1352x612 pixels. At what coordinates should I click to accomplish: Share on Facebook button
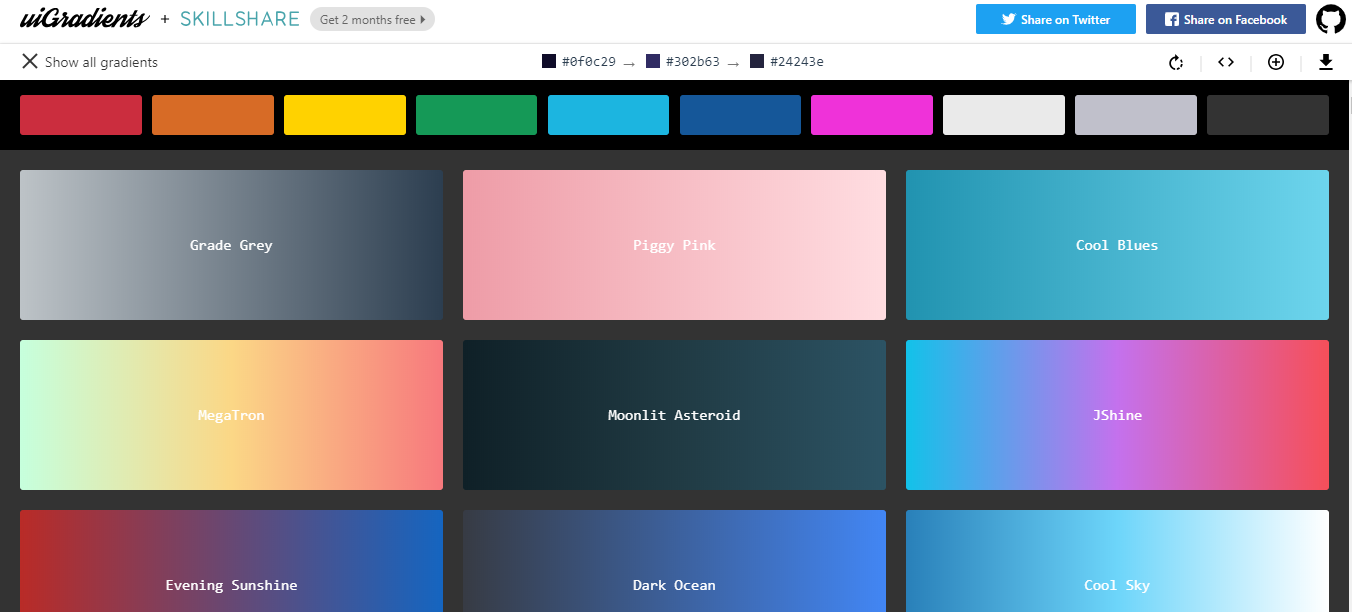coord(1226,19)
